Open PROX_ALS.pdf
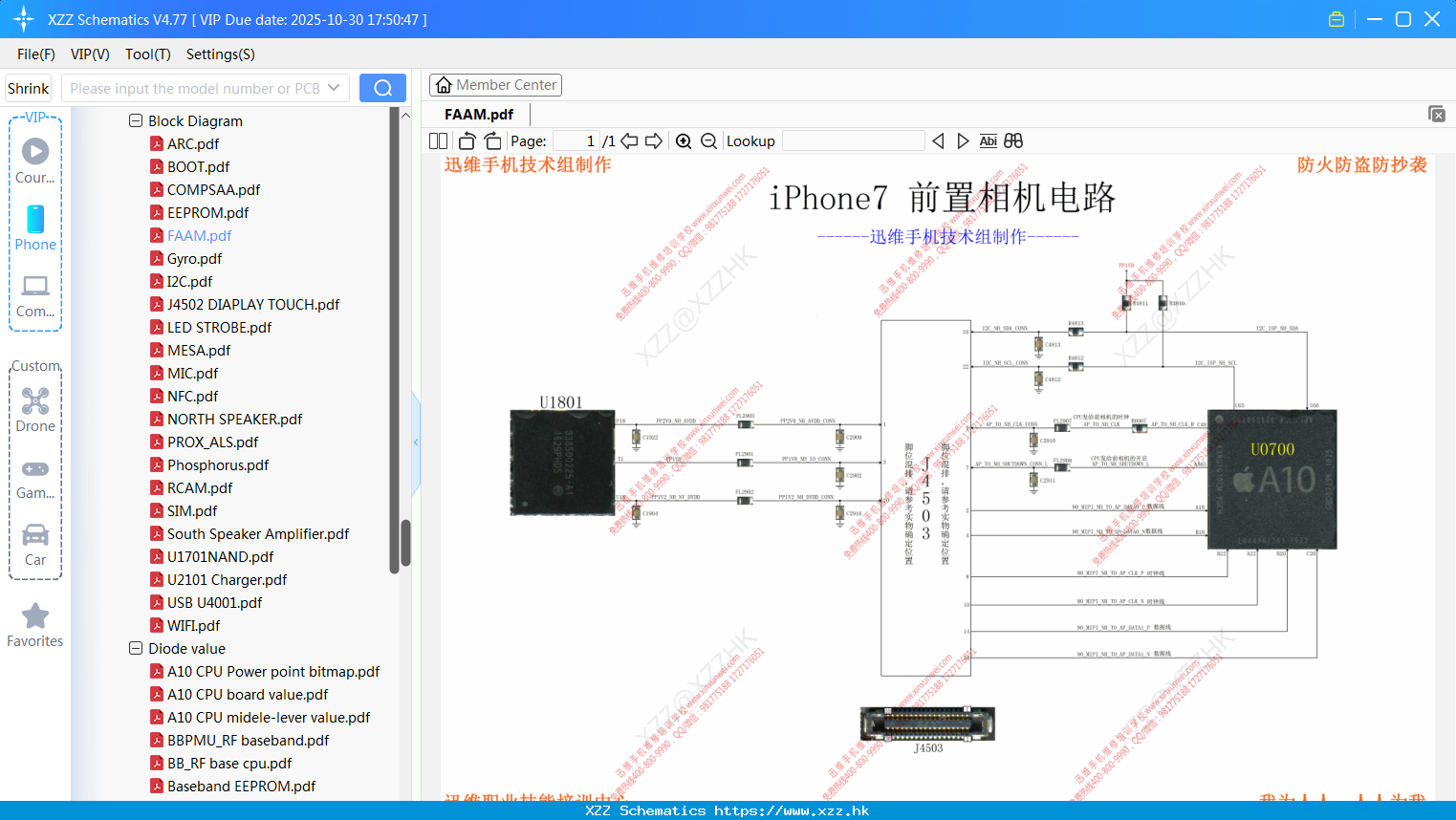The width and height of the screenshot is (1456, 820). click(212, 442)
